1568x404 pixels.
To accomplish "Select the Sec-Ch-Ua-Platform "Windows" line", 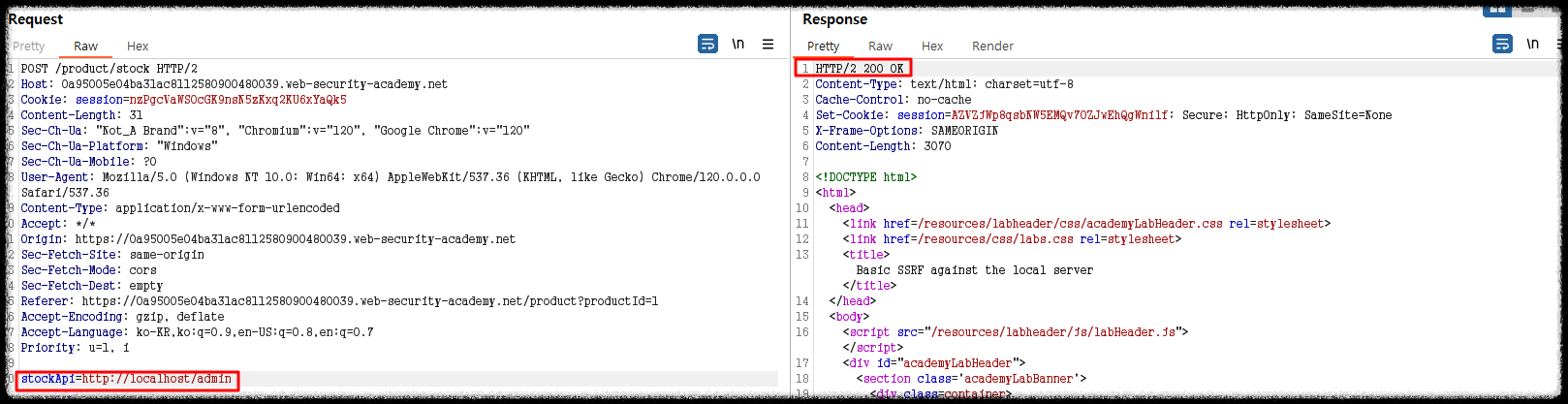I will pyautogui.click(x=119, y=146).
